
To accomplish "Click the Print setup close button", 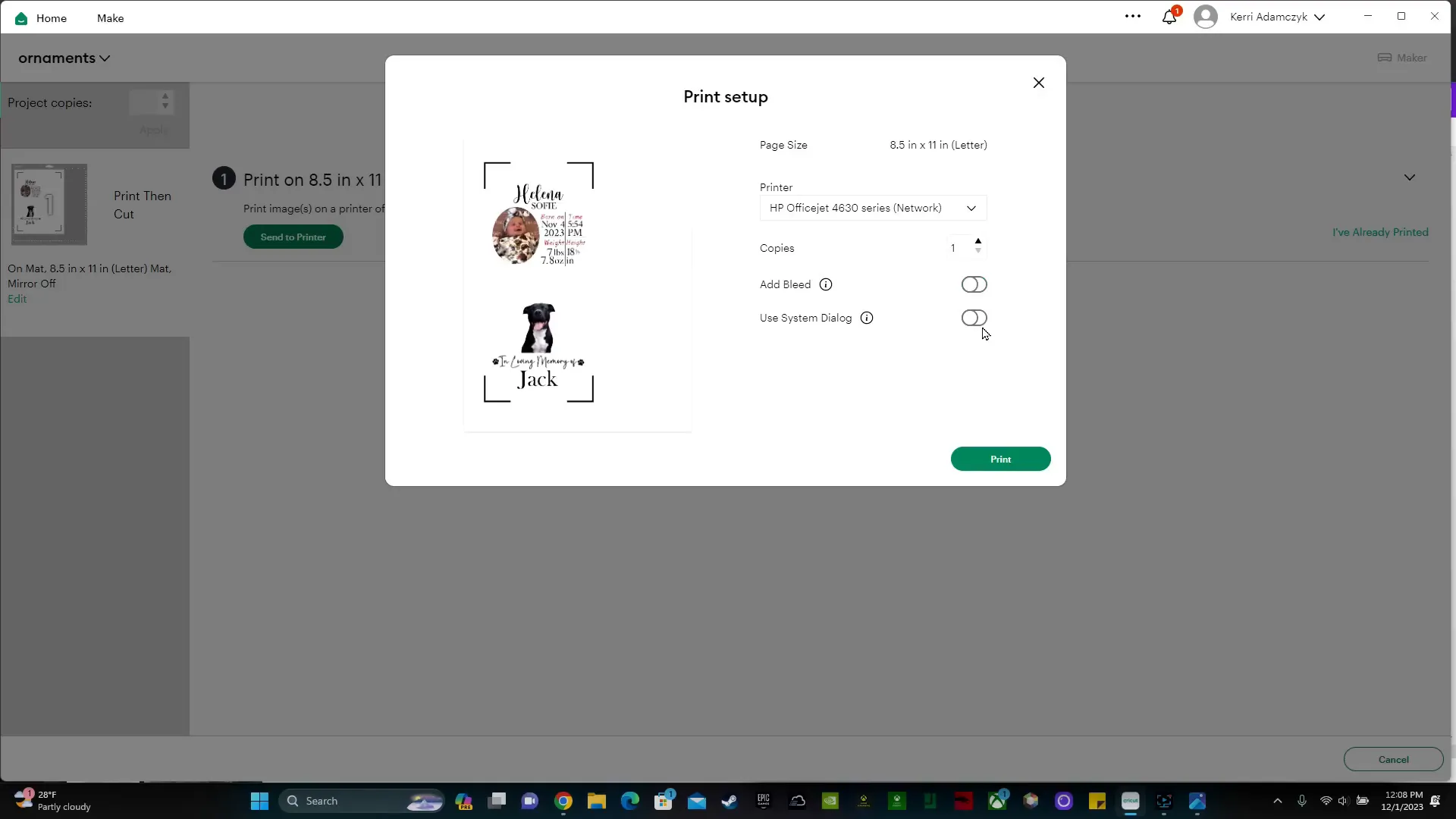I will [1038, 82].
